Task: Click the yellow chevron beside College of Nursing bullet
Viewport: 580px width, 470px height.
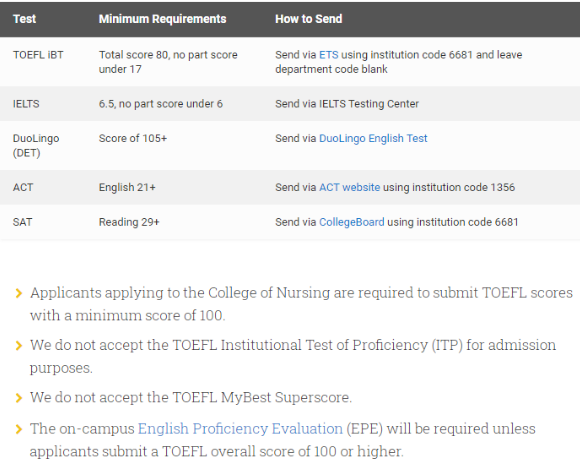Action: pyautogui.click(x=18, y=294)
